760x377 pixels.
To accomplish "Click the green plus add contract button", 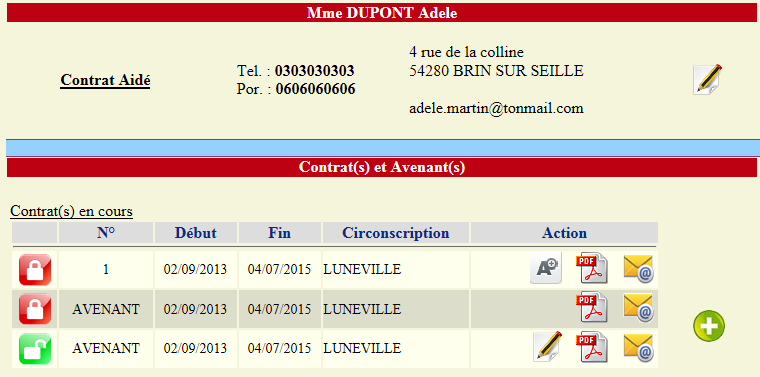I will click(709, 326).
